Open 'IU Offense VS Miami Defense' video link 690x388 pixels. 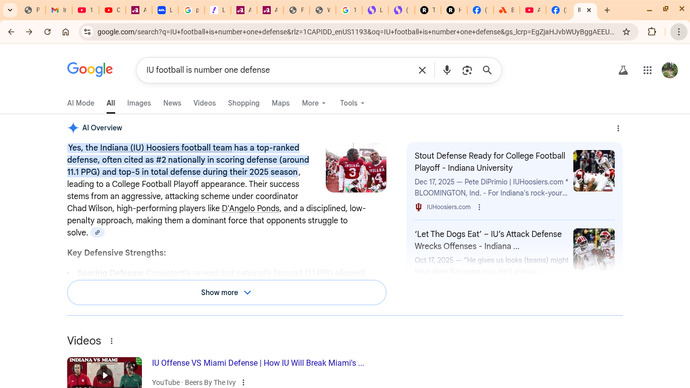(x=258, y=363)
